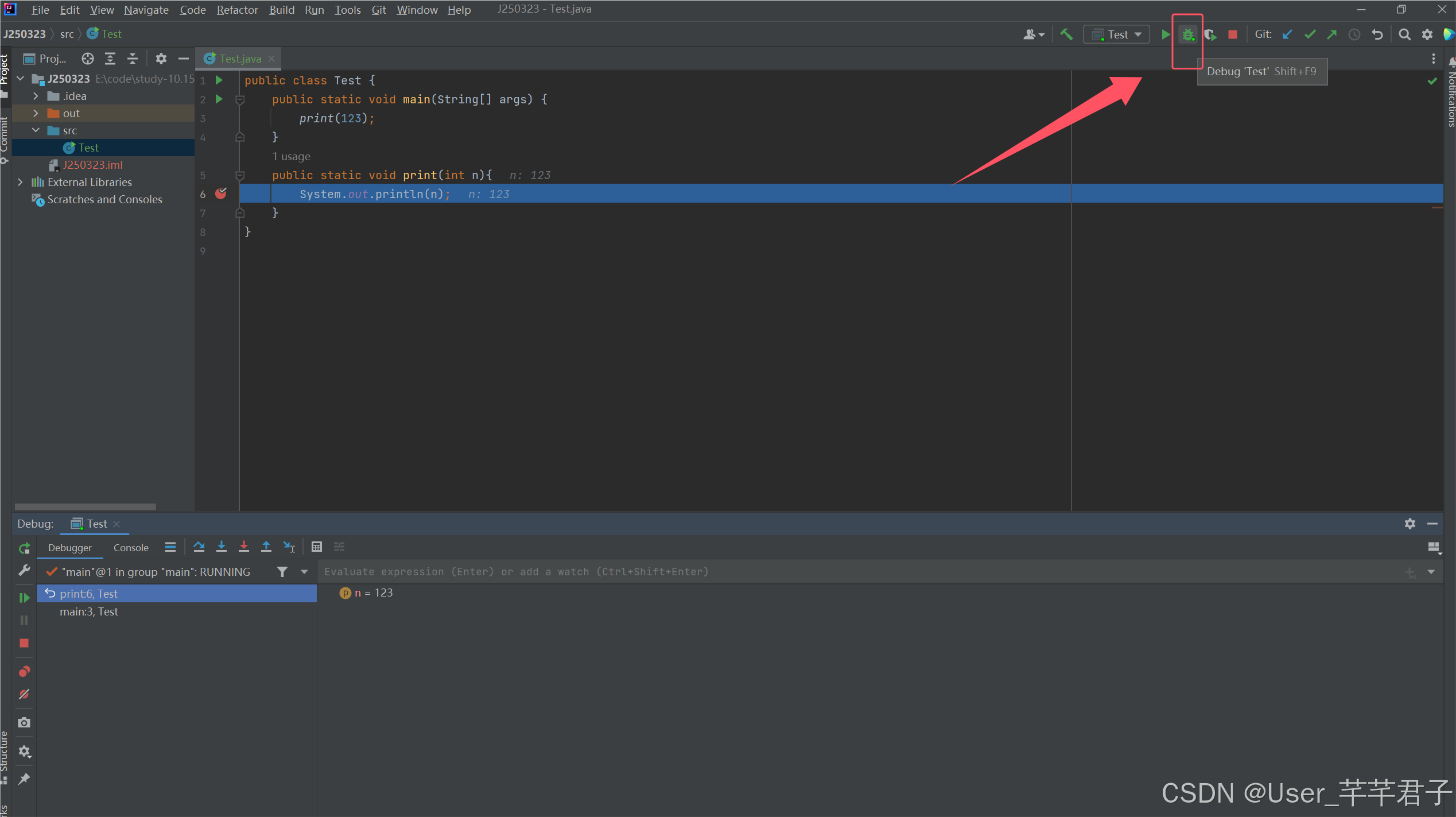The image size is (1456, 817).
Task: Resume the paused program
Action: (24, 597)
